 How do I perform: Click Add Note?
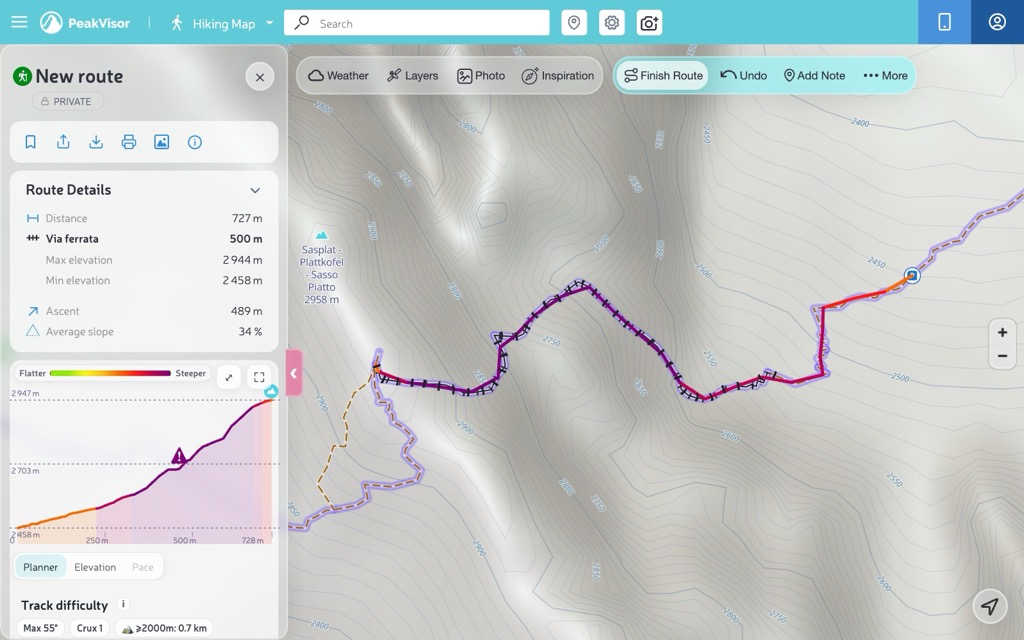tap(814, 76)
